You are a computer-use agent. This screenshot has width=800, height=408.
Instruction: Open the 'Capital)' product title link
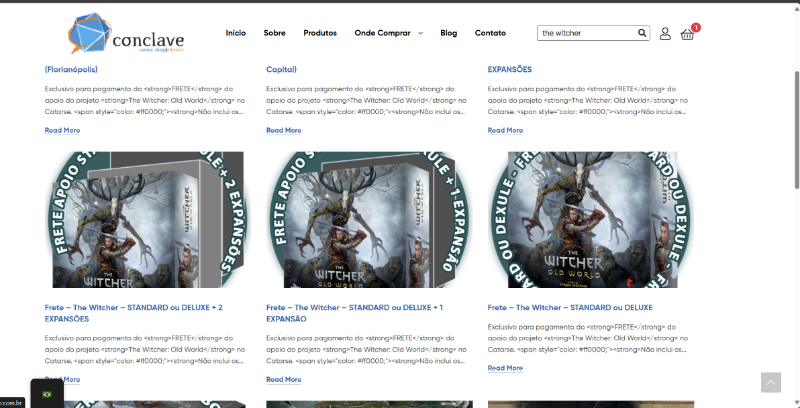pyautogui.click(x=281, y=69)
